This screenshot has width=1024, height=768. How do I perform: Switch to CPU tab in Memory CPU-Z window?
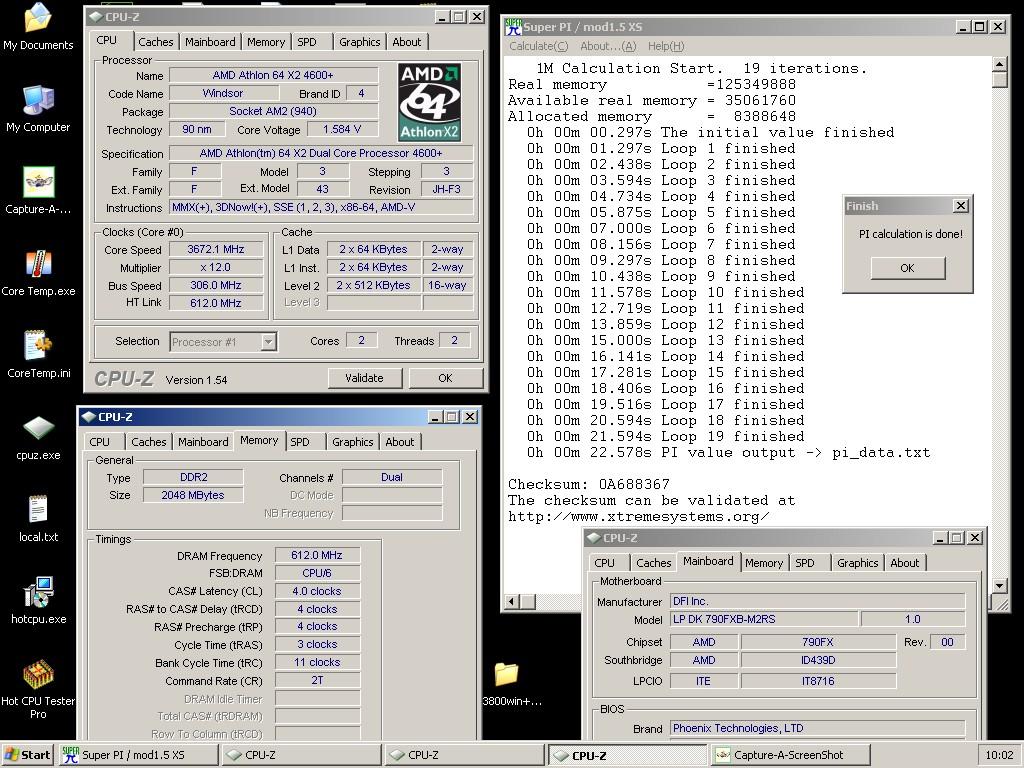point(100,442)
